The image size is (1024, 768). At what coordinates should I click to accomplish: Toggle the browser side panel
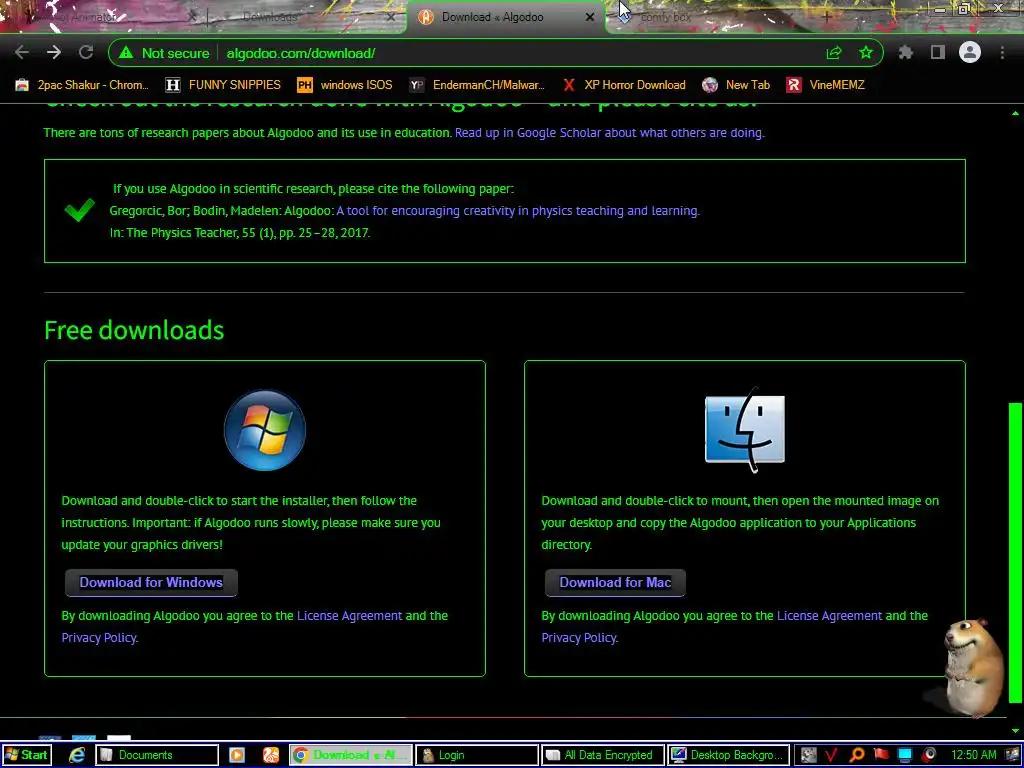click(938, 53)
